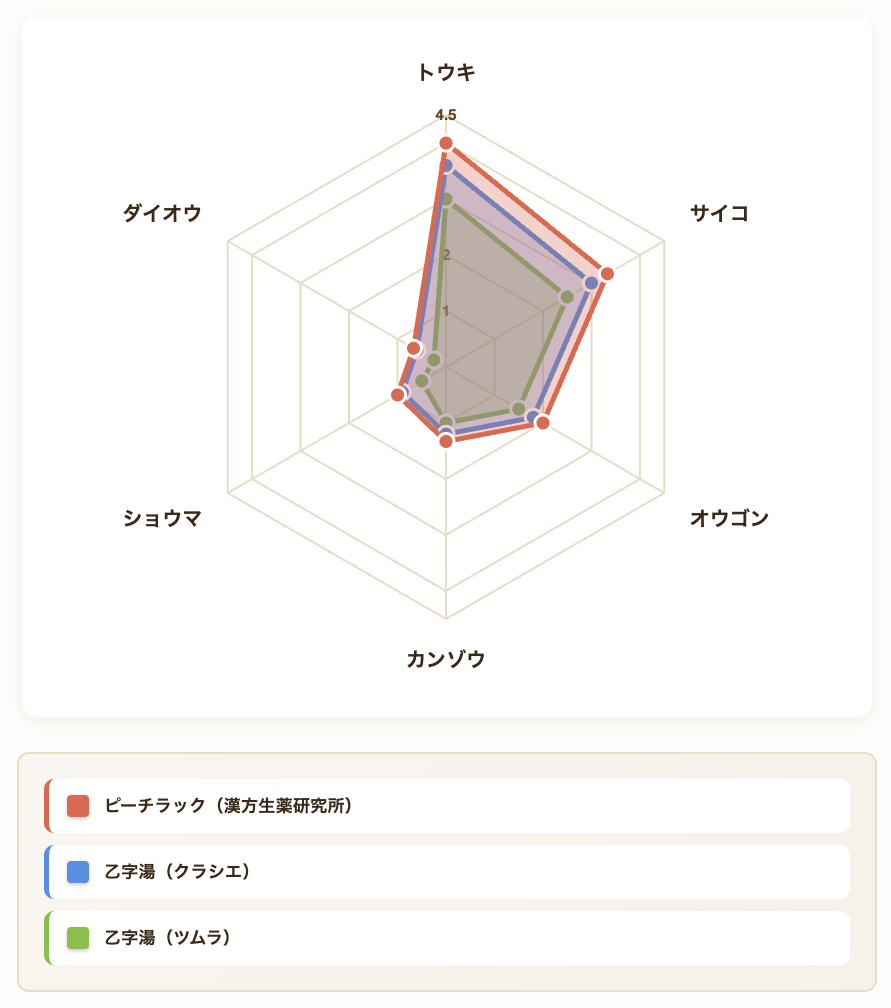Select the トウキ axis label
This screenshot has width=891, height=1008.
click(x=446, y=72)
